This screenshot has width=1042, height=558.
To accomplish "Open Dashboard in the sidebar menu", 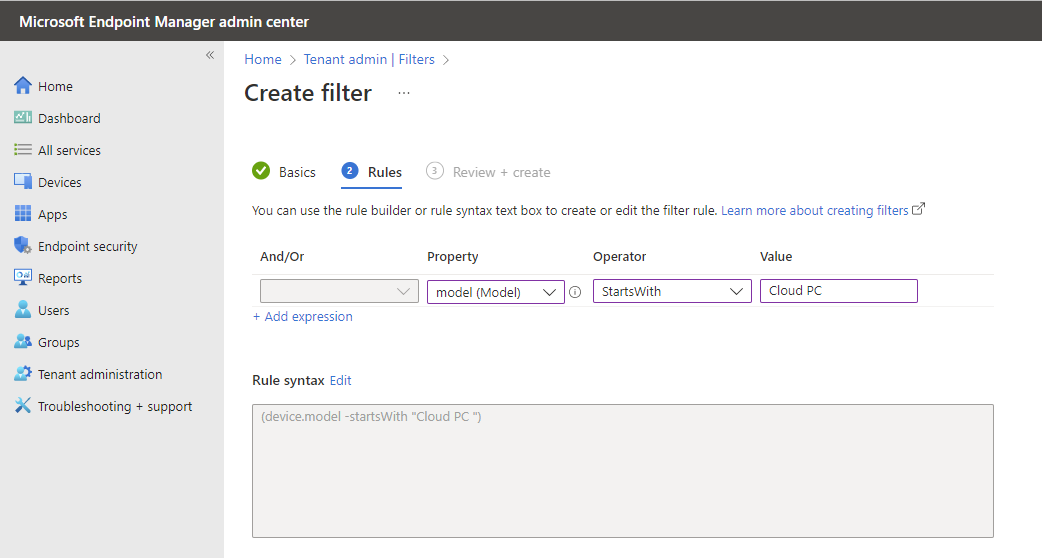I will click(69, 118).
